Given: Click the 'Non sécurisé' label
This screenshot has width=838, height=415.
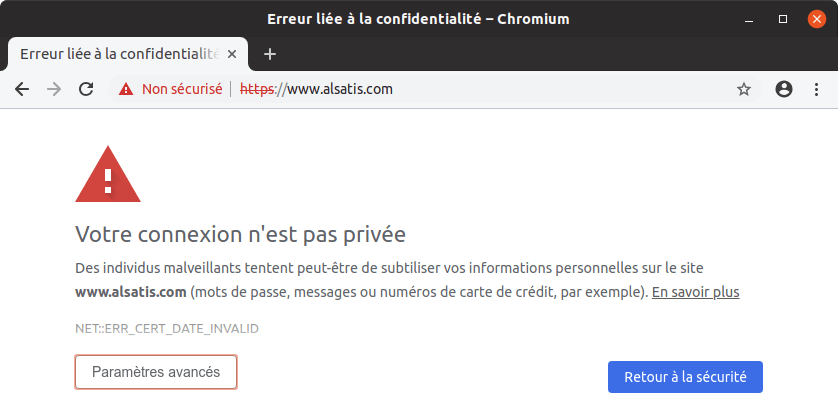Looking at the screenshot, I should click(x=182, y=89).
